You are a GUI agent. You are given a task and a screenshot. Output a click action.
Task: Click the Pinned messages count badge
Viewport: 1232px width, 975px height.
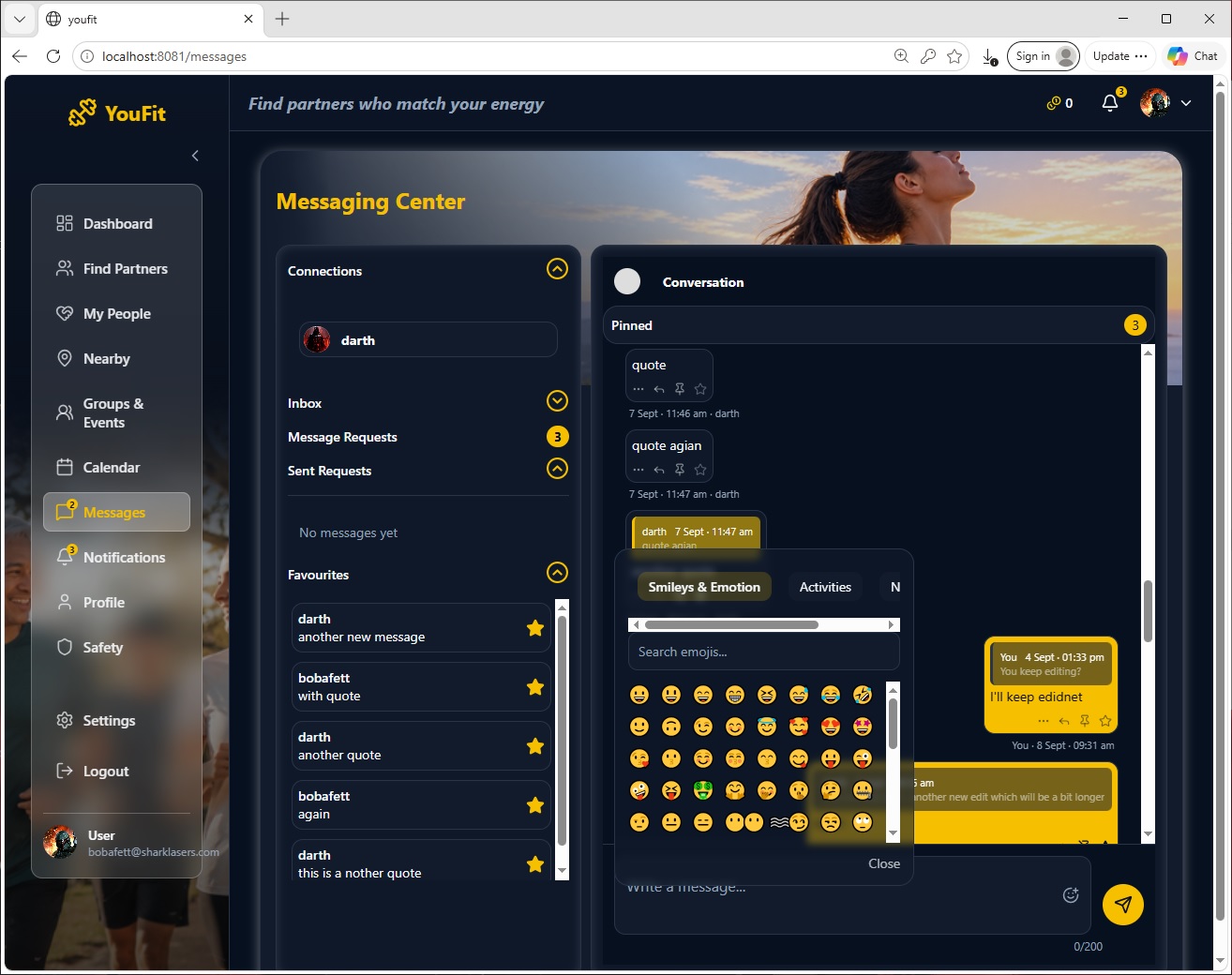[x=1134, y=325]
